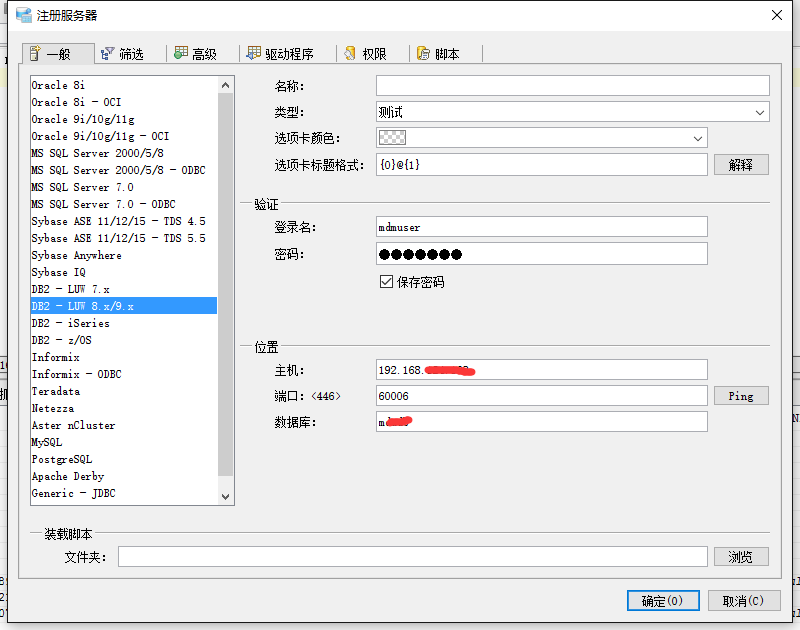The image size is (800, 630).
Task: Select highlighted DB2 - LUW 8.x/9.x
Action: click(124, 306)
